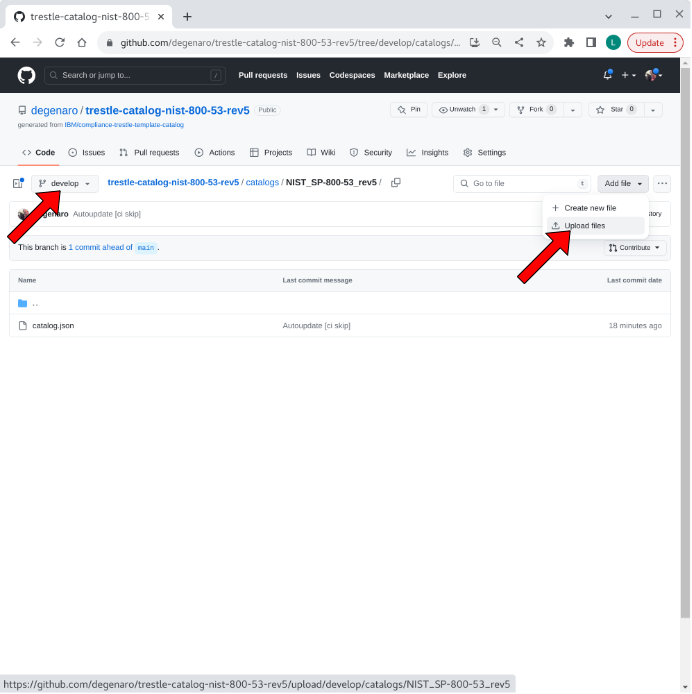Screen dimensions: 692x694
Task: Open the Security tab
Action: [371, 153]
